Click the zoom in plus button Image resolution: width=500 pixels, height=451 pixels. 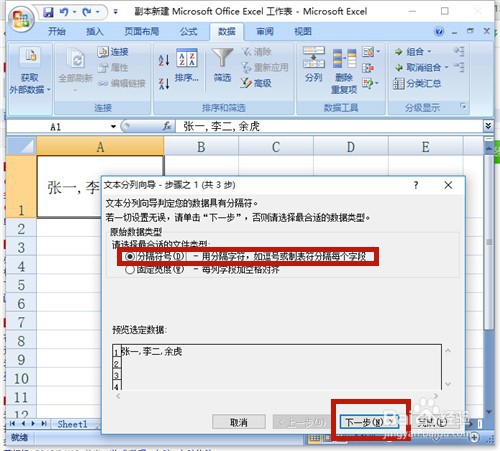point(475,437)
